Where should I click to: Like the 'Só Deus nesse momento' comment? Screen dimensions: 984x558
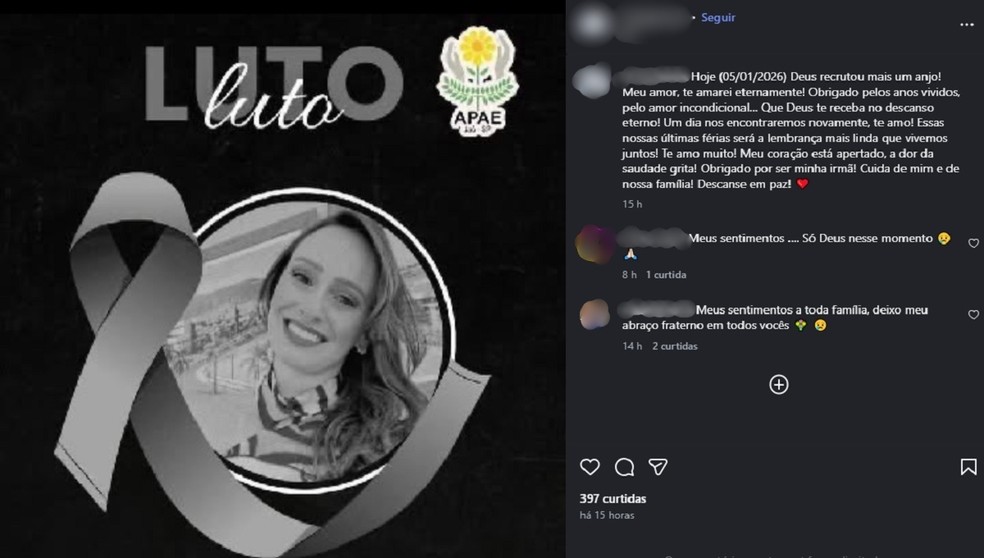(973, 243)
